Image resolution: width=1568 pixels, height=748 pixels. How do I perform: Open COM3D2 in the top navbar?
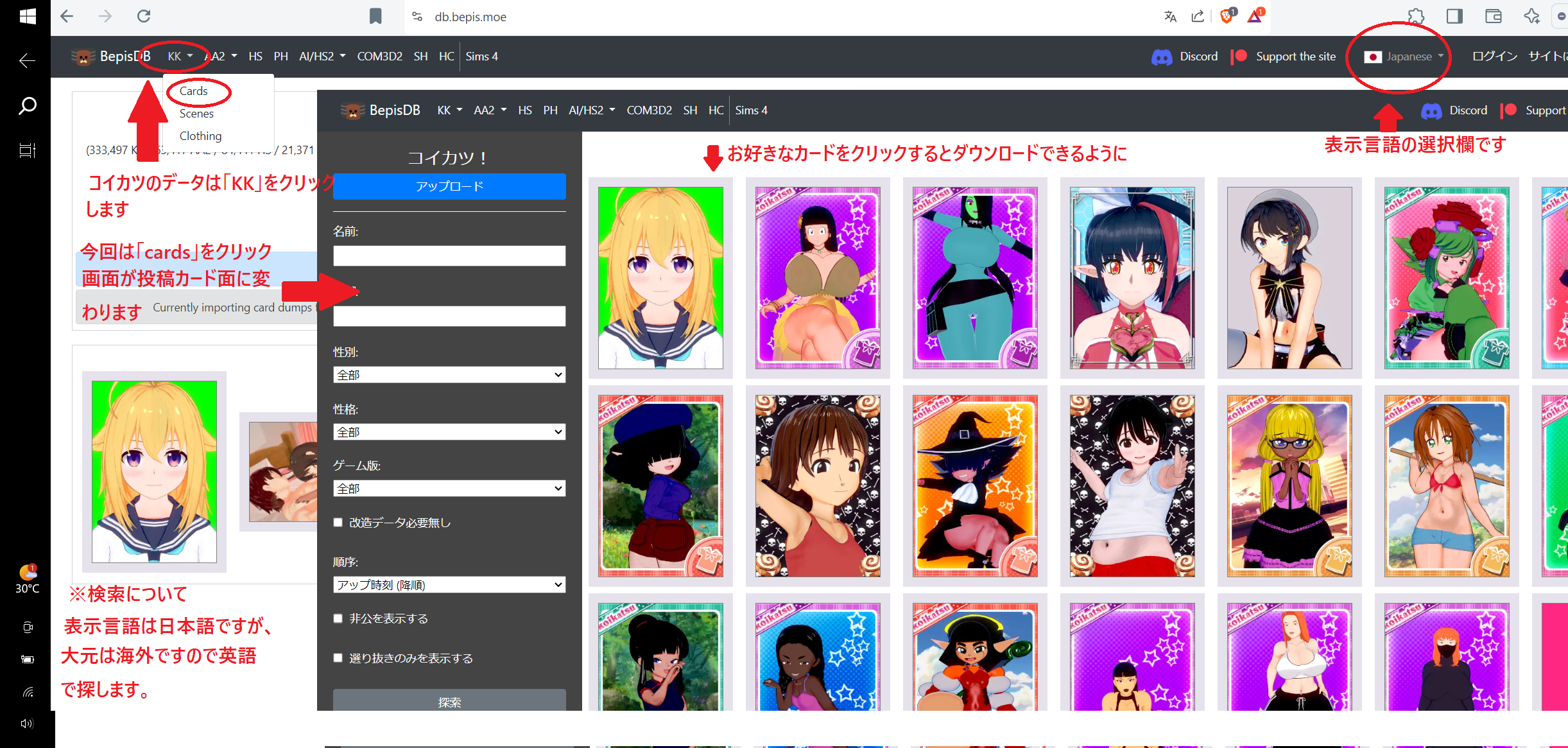point(379,57)
